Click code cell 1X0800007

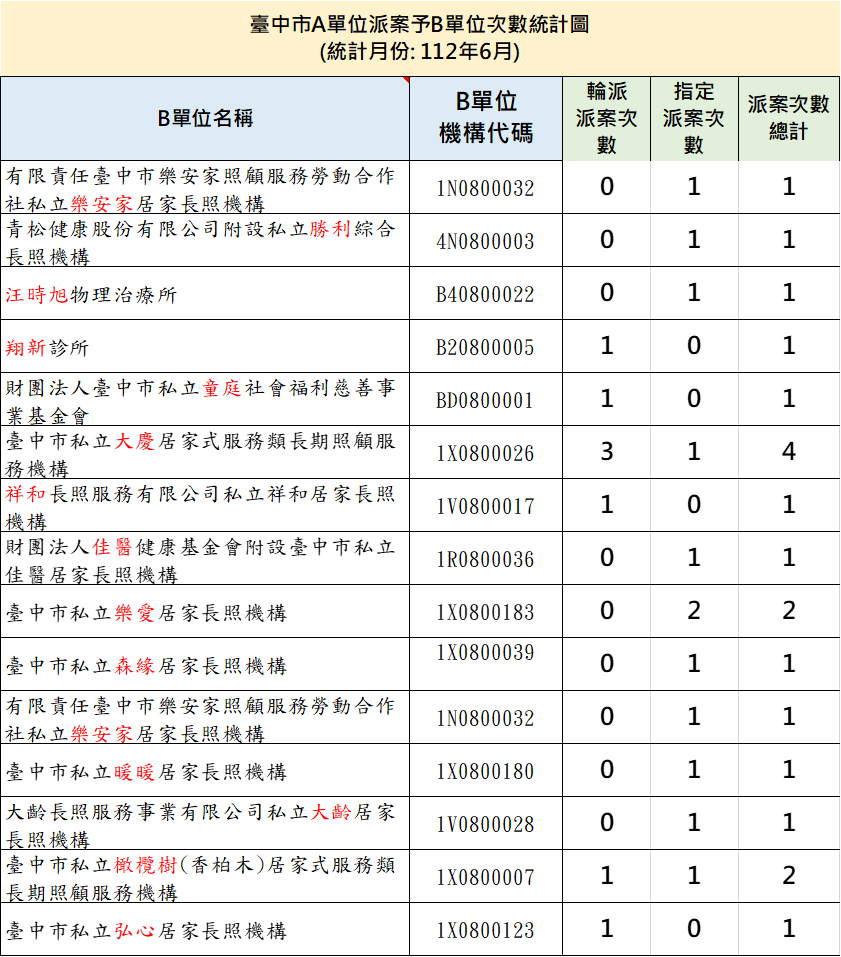(486, 878)
